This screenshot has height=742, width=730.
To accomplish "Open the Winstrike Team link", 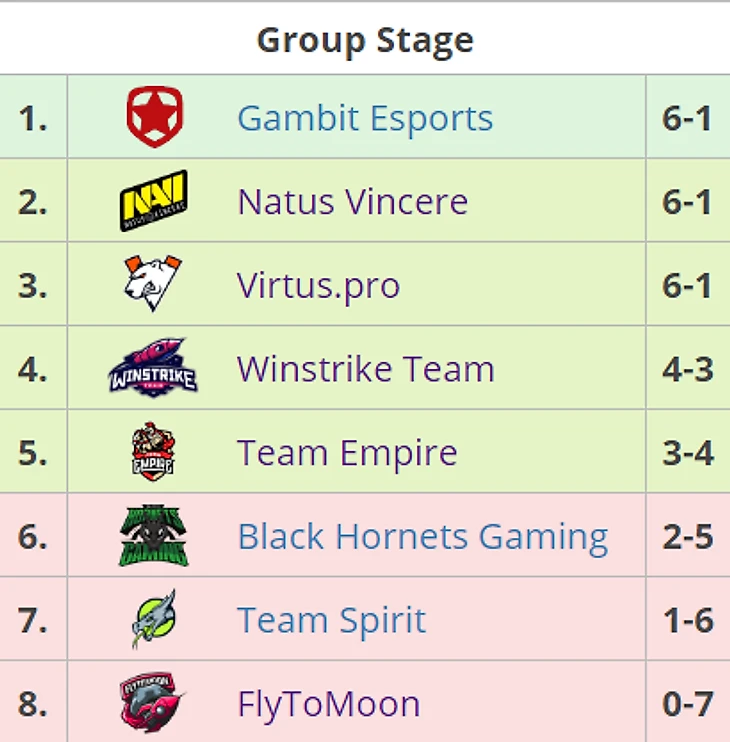I will pyautogui.click(x=365, y=369).
